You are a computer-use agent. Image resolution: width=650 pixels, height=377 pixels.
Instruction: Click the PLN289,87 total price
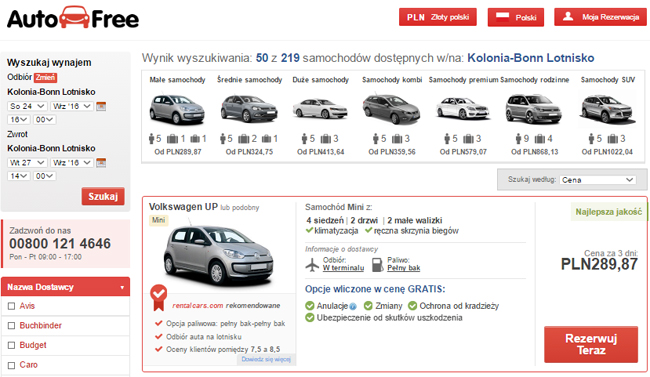tap(599, 264)
